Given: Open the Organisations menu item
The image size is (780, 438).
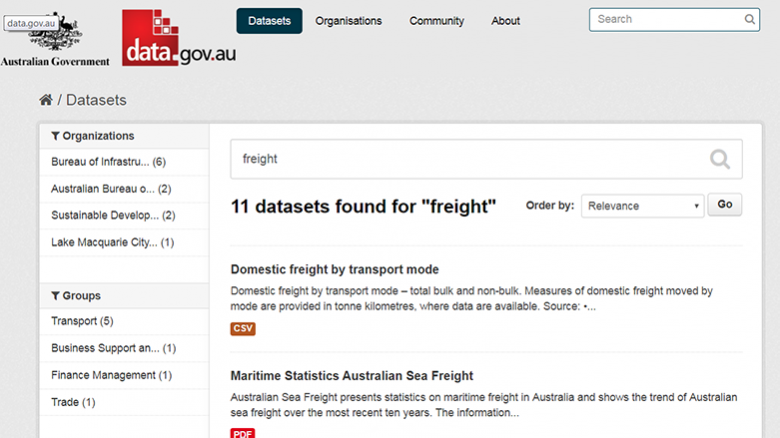Looking at the screenshot, I should 348,21.
